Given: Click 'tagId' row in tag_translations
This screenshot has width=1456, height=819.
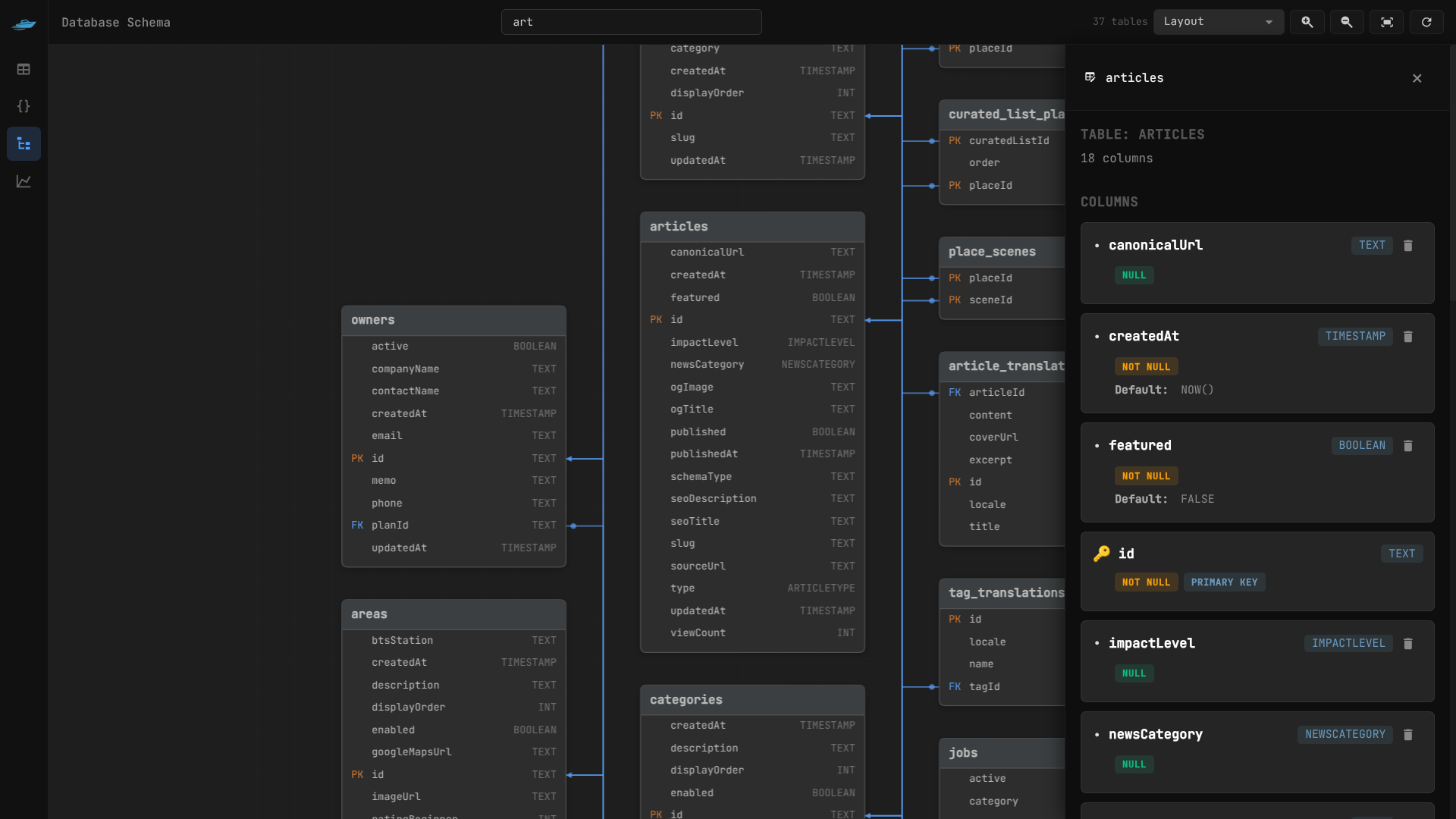Looking at the screenshot, I should coord(1002,687).
